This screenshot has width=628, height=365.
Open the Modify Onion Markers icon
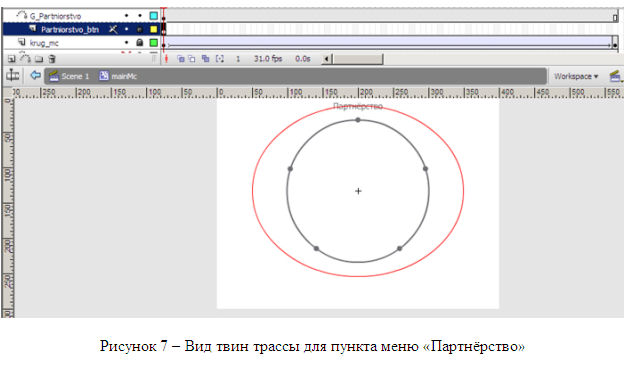(x=219, y=59)
